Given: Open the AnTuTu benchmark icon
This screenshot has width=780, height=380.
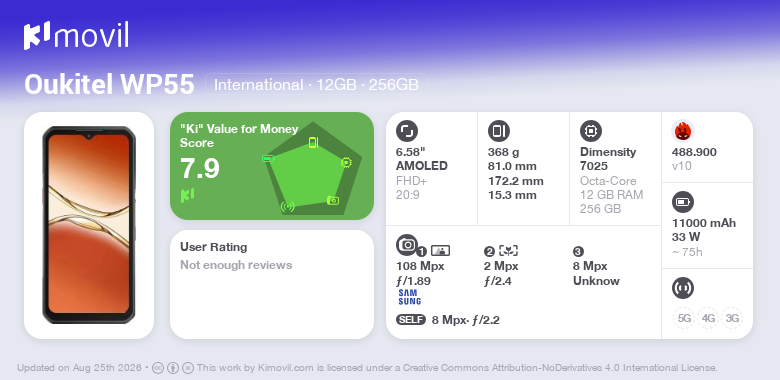Looking at the screenshot, I should pos(683,131).
